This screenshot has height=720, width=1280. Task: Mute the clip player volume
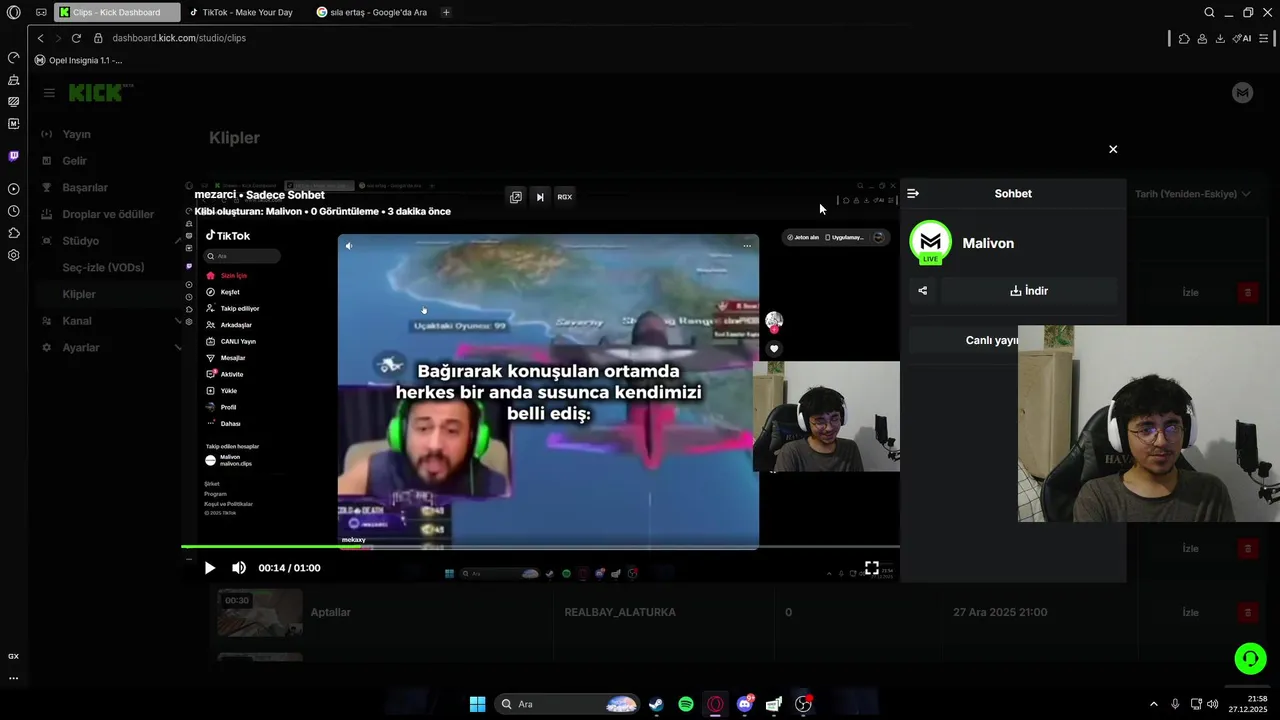(239, 568)
